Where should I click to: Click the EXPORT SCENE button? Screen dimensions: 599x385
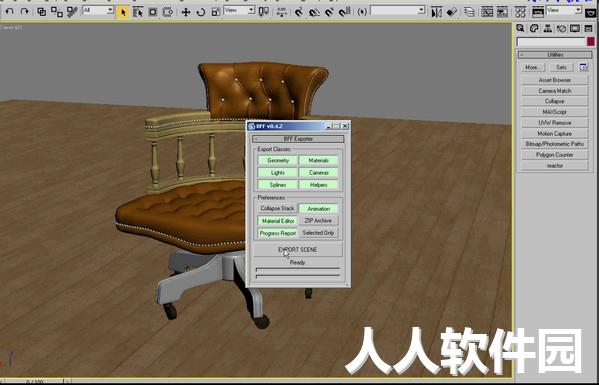click(298, 250)
